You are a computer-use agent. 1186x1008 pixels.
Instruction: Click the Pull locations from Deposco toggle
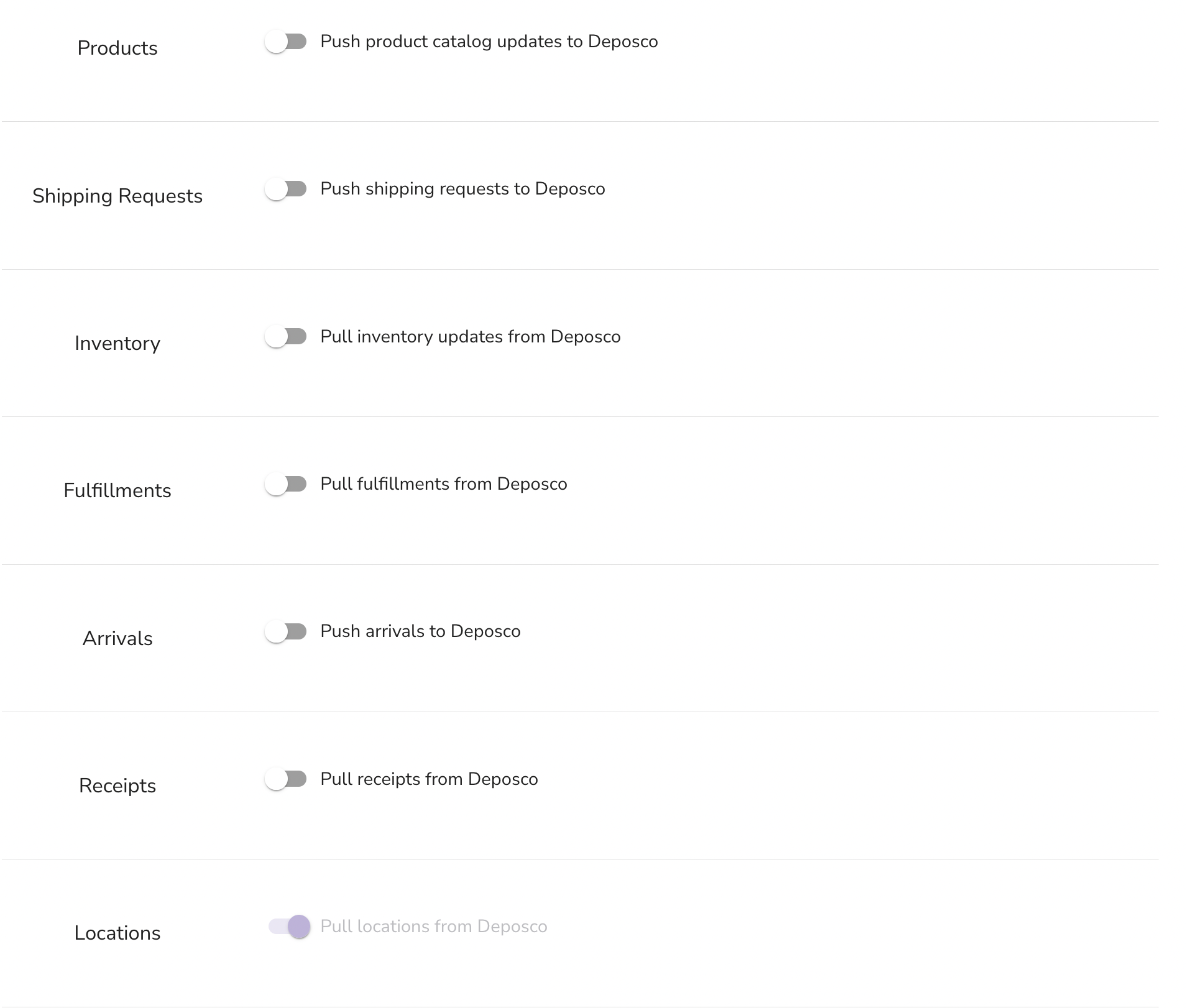coord(289,927)
